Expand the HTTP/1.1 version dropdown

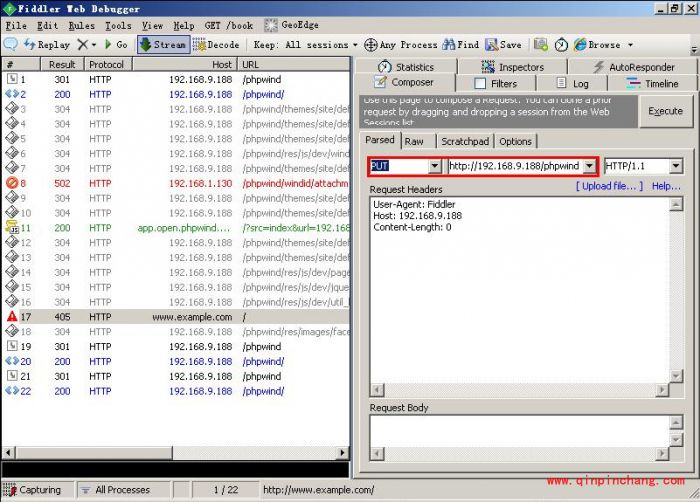(x=676, y=166)
